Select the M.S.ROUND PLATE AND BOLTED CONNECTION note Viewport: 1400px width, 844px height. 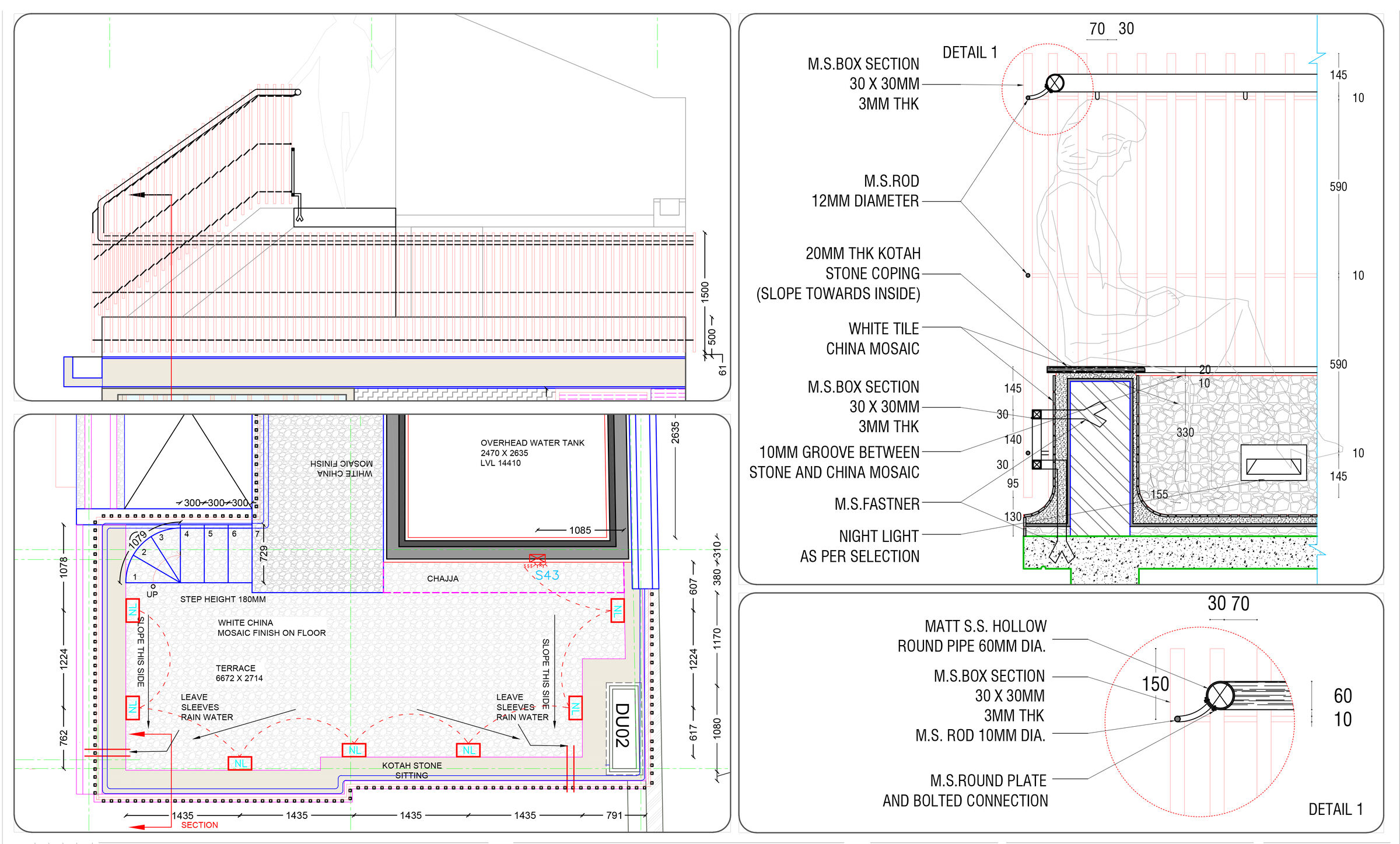(x=965, y=790)
